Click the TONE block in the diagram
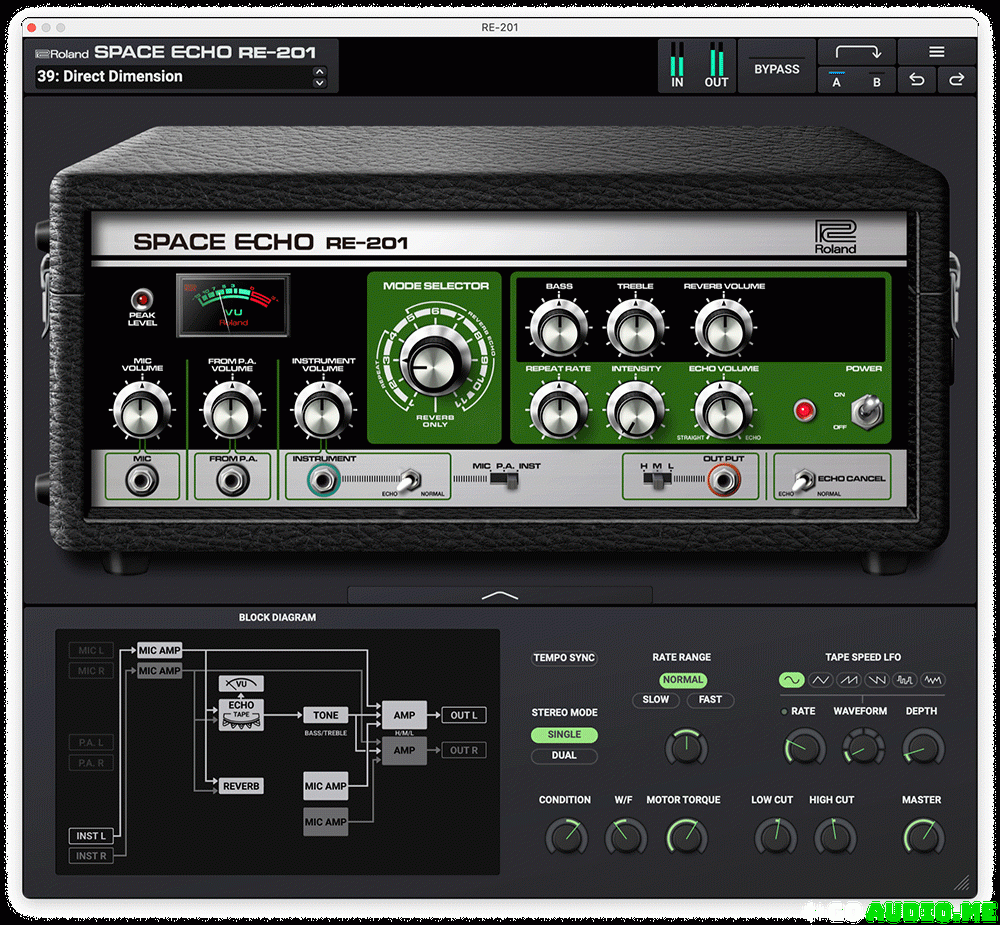Viewport: 1000px width, 925px height. [x=325, y=715]
